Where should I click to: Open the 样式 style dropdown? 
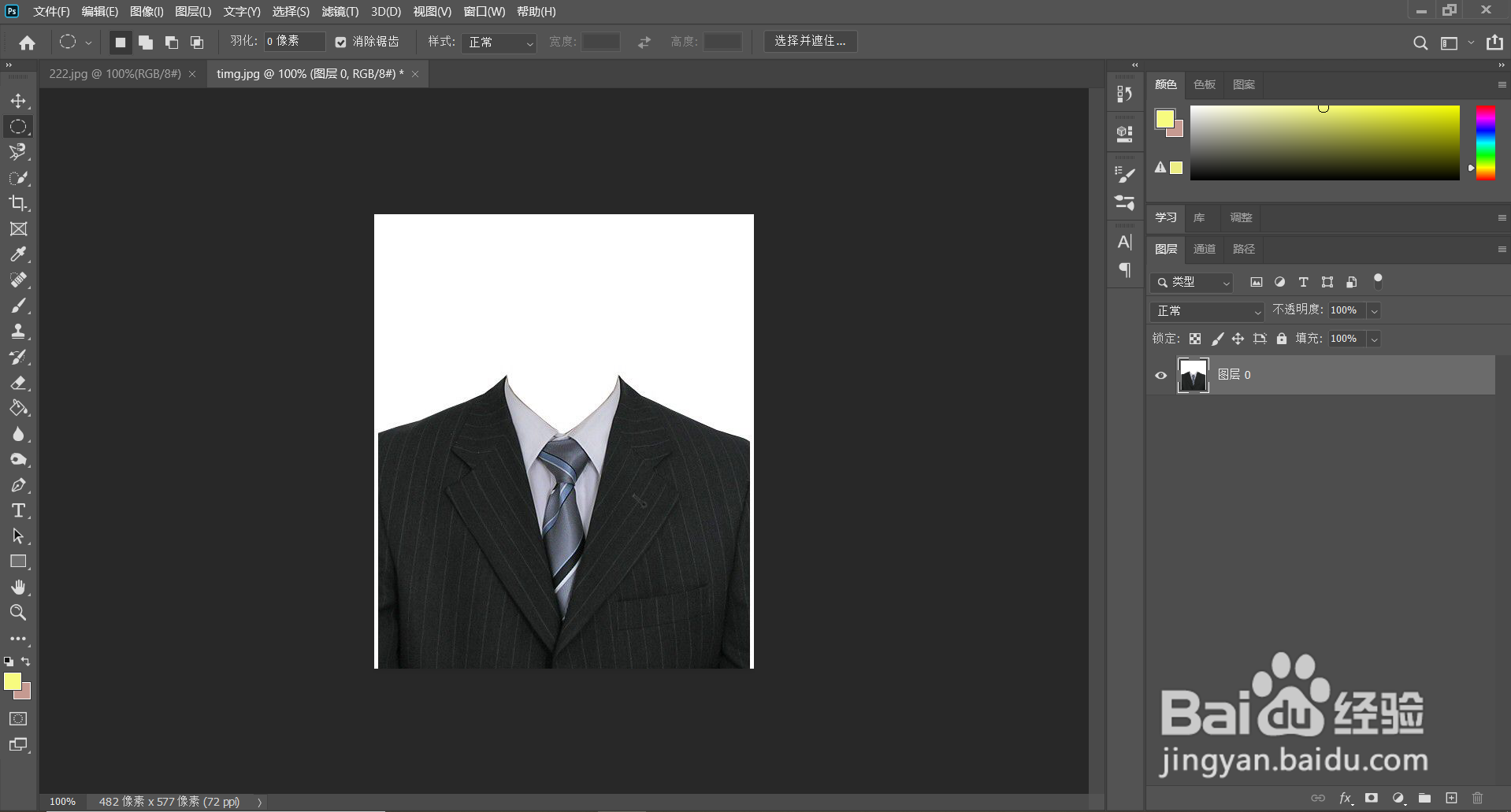click(x=499, y=42)
